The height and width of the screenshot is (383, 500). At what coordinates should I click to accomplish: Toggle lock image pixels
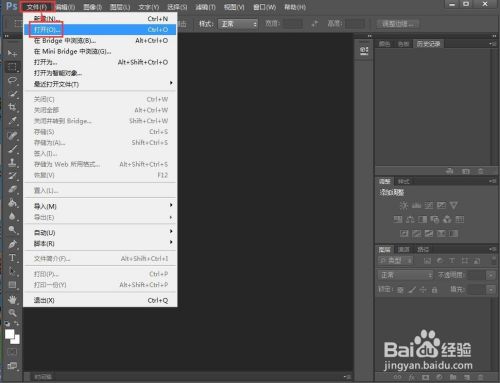click(412, 290)
